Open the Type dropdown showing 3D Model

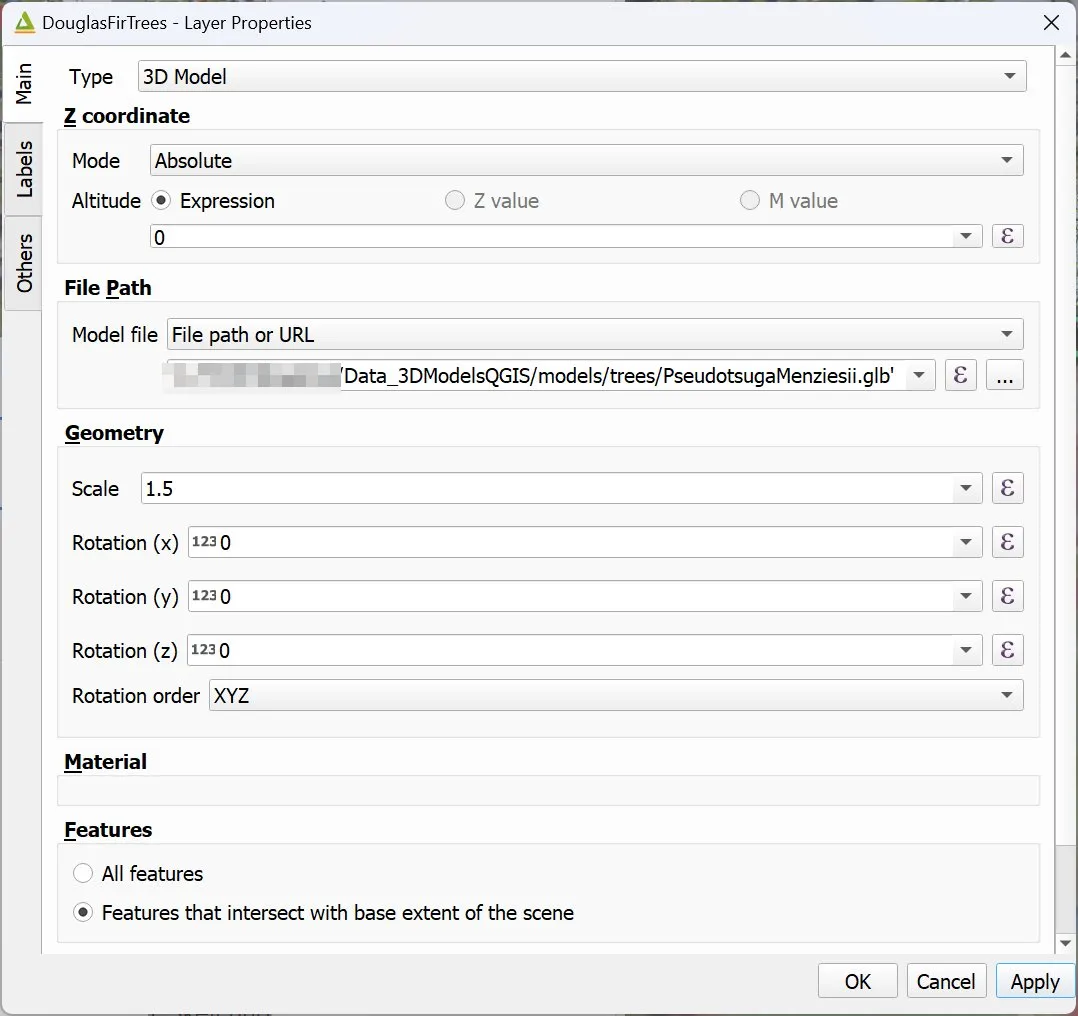[582, 76]
